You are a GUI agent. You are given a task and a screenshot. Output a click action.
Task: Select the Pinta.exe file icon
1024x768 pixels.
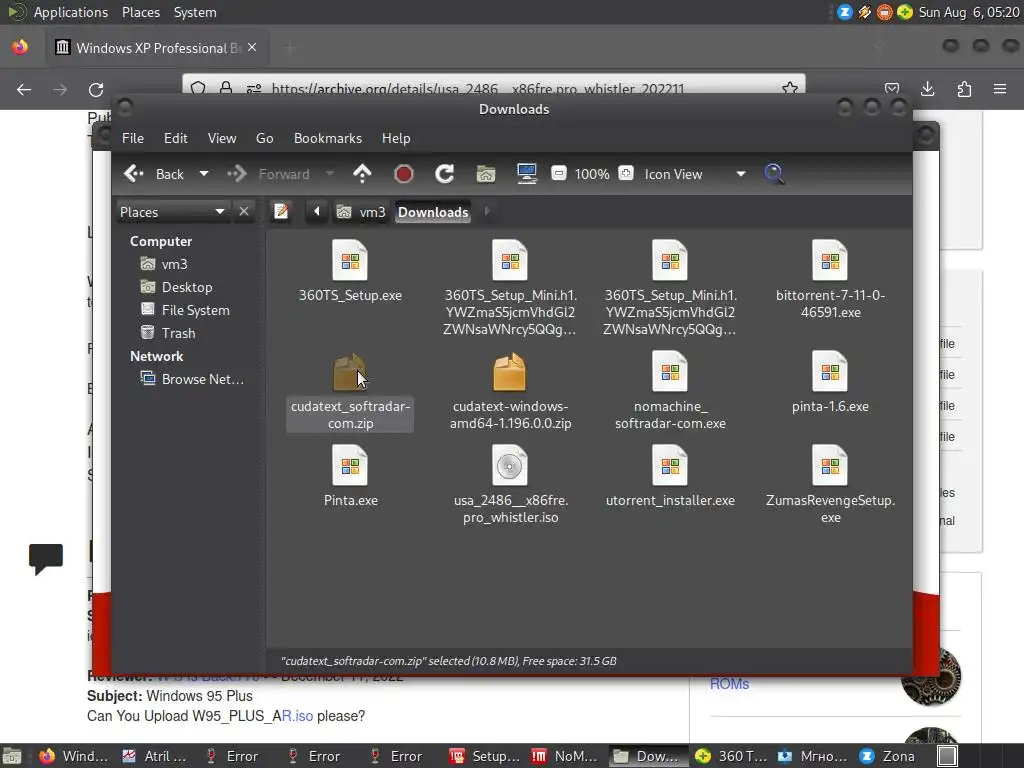(350, 466)
